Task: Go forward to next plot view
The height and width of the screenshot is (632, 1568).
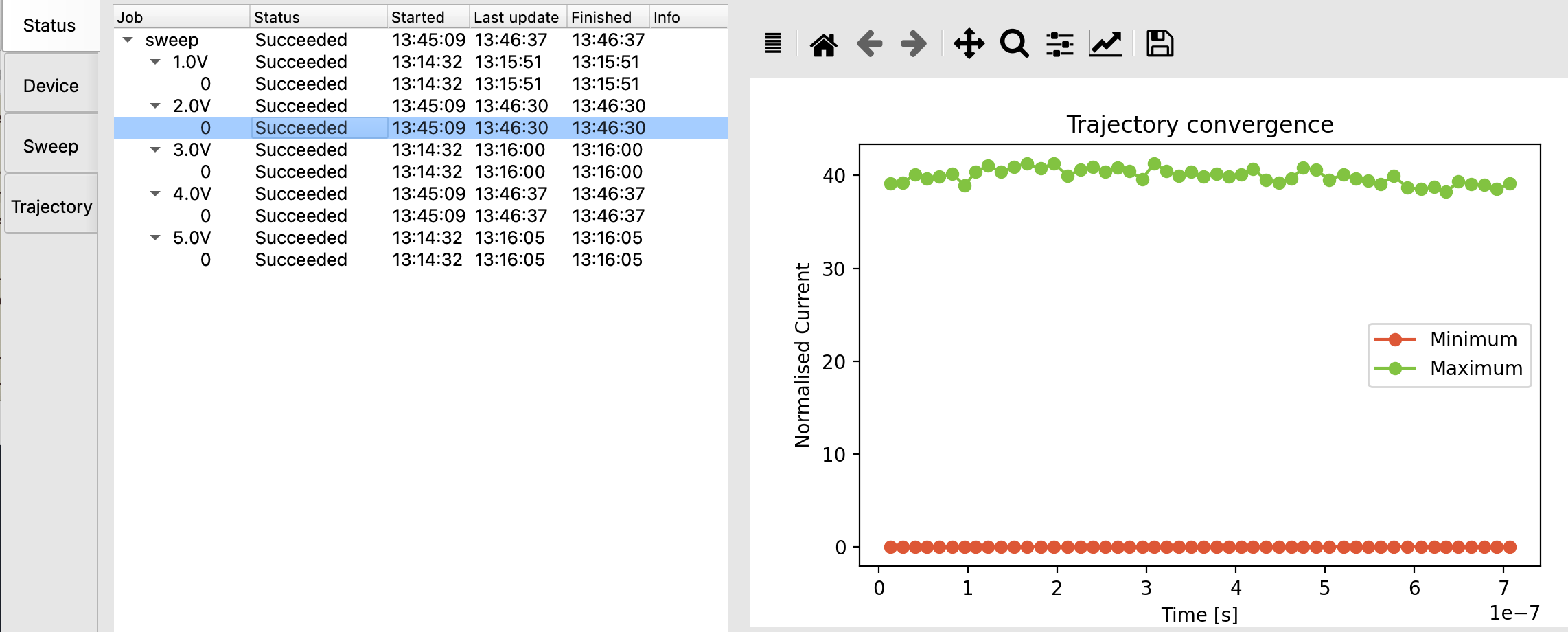Action: [x=914, y=44]
